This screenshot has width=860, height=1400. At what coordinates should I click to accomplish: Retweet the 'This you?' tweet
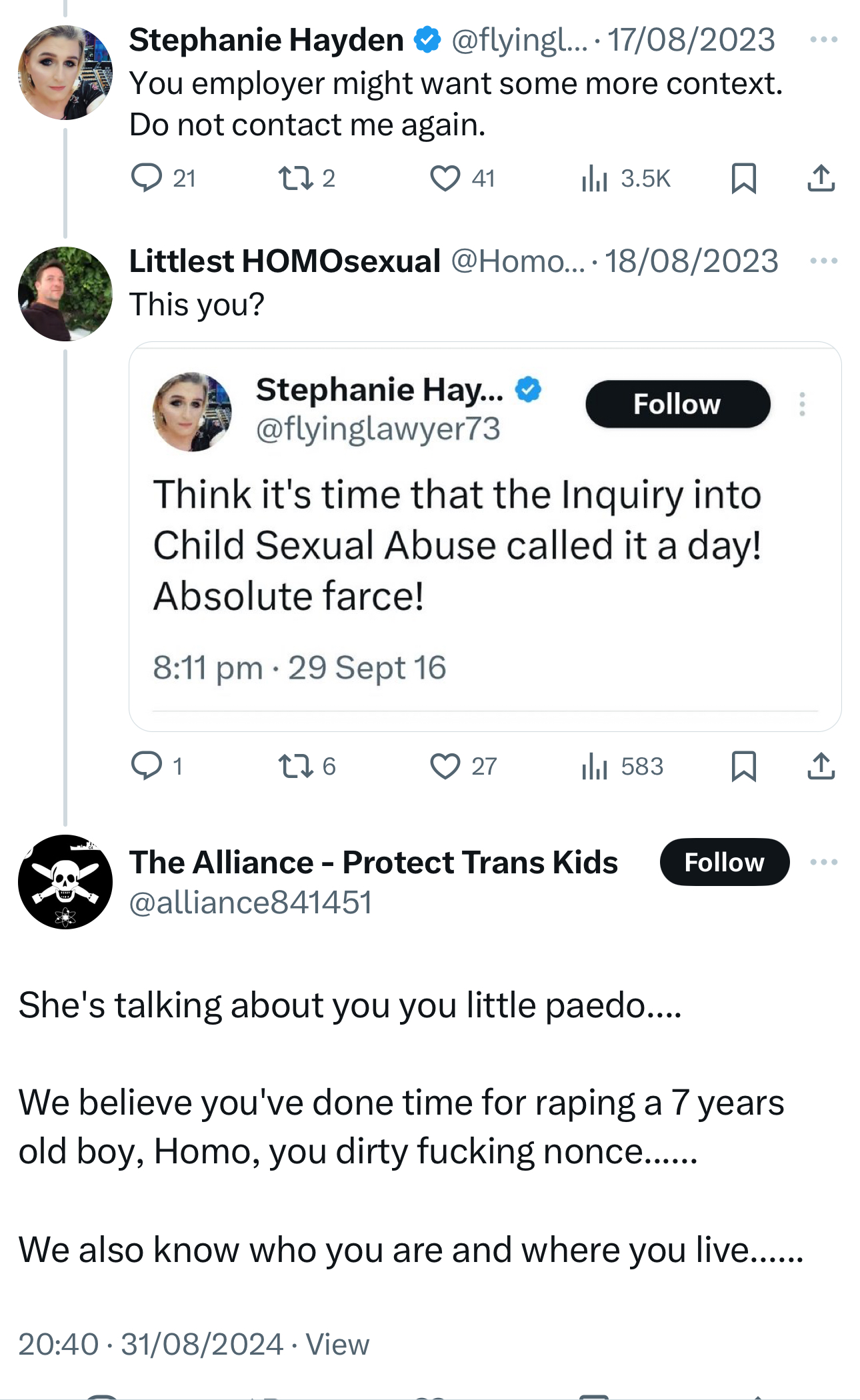click(296, 766)
